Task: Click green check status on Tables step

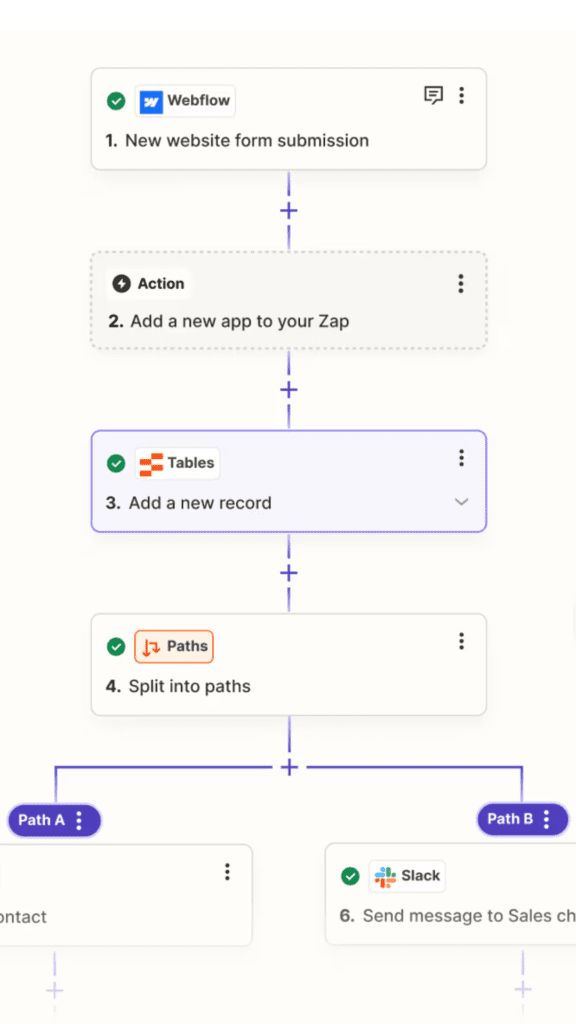Action: point(116,463)
